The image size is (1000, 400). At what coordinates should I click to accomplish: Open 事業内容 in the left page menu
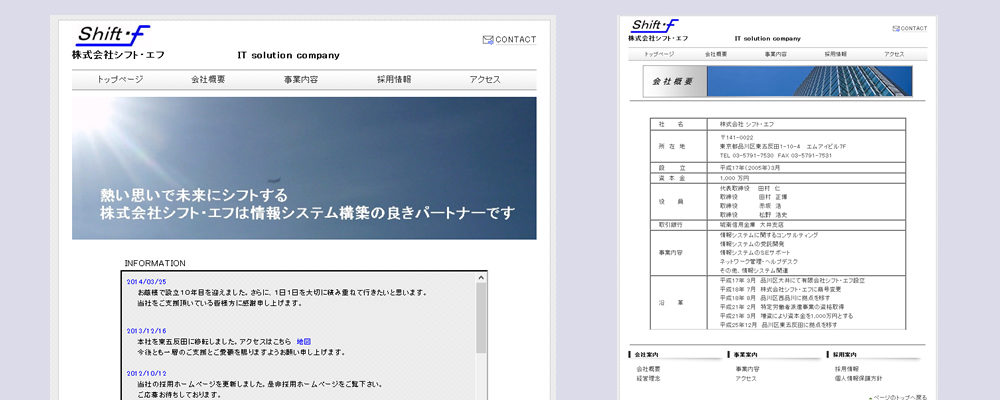coord(301,80)
